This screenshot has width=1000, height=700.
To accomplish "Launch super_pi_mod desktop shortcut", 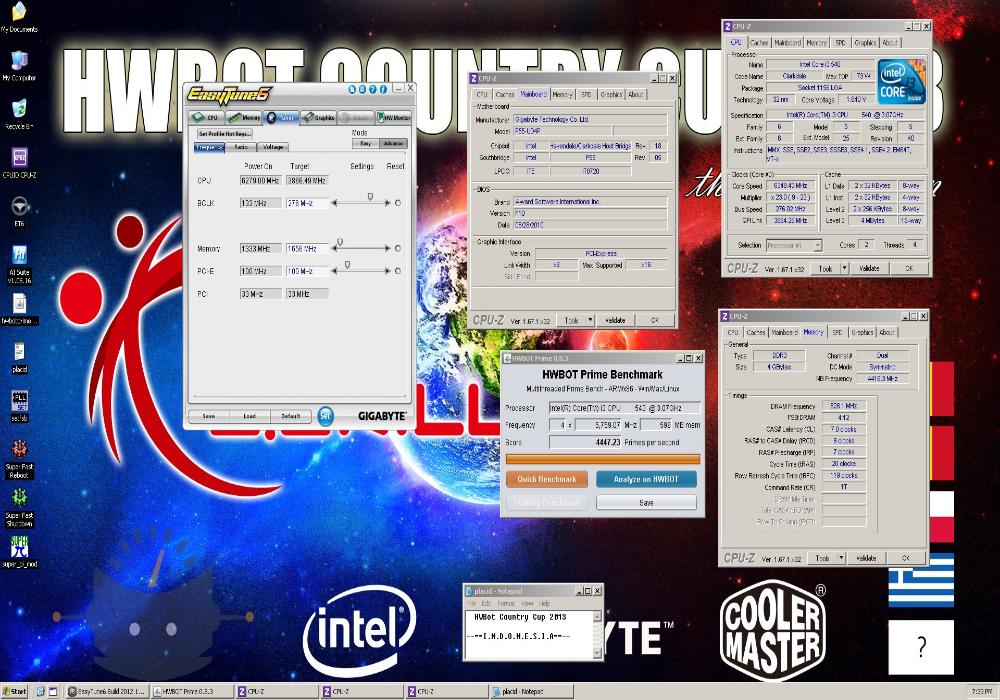I will tap(19, 551).
